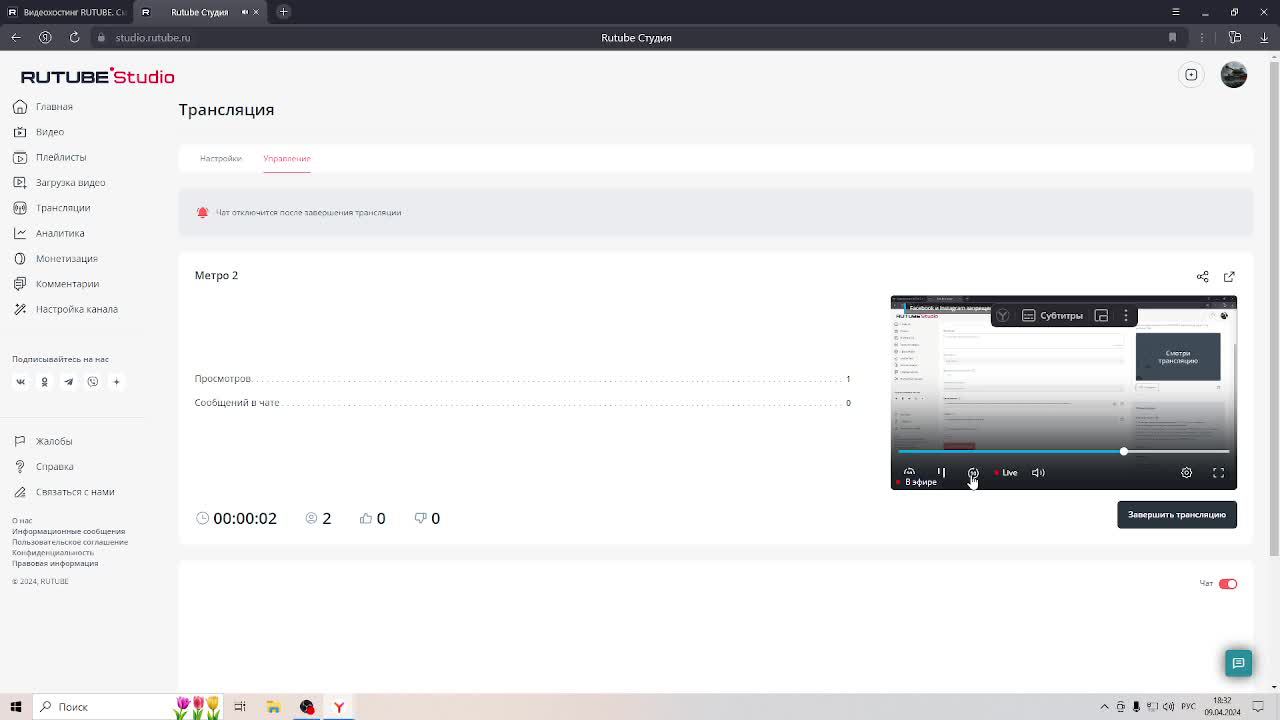This screenshot has width=1280, height=720.
Task: Toggle the Чат switch off
Action: click(1228, 584)
